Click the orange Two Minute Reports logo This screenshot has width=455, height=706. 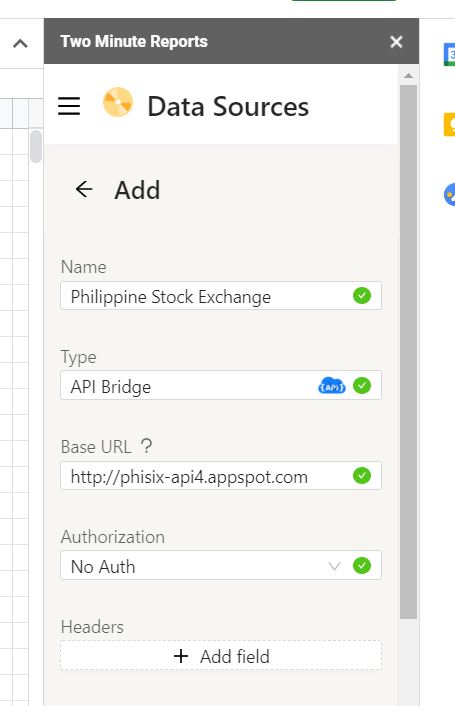tap(118, 102)
